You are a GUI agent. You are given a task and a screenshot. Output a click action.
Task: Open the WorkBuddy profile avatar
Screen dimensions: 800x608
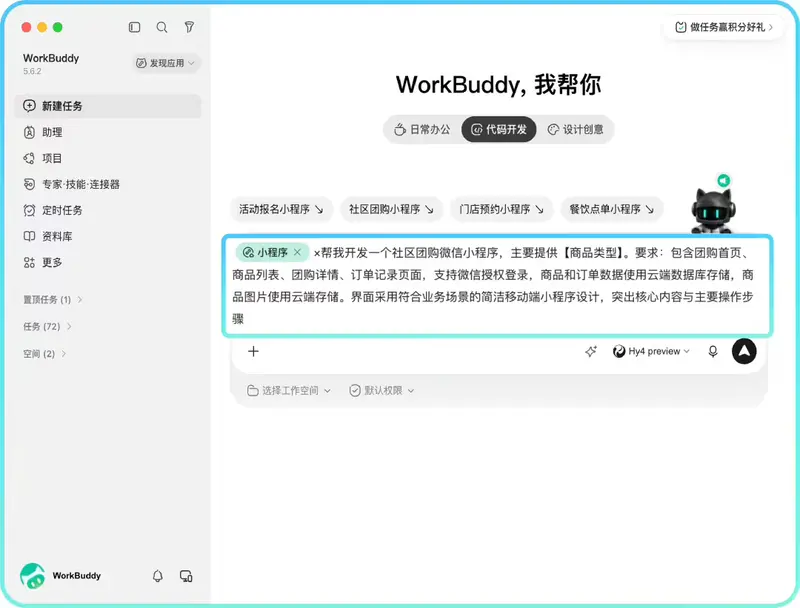point(33,576)
